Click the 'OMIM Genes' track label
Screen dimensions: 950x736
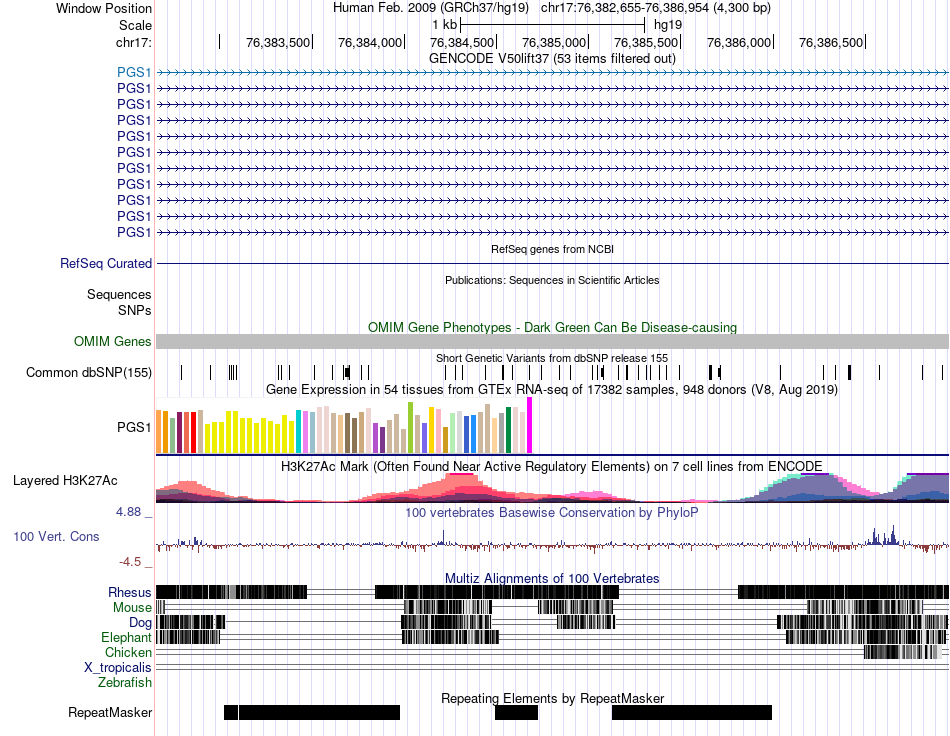point(112,341)
